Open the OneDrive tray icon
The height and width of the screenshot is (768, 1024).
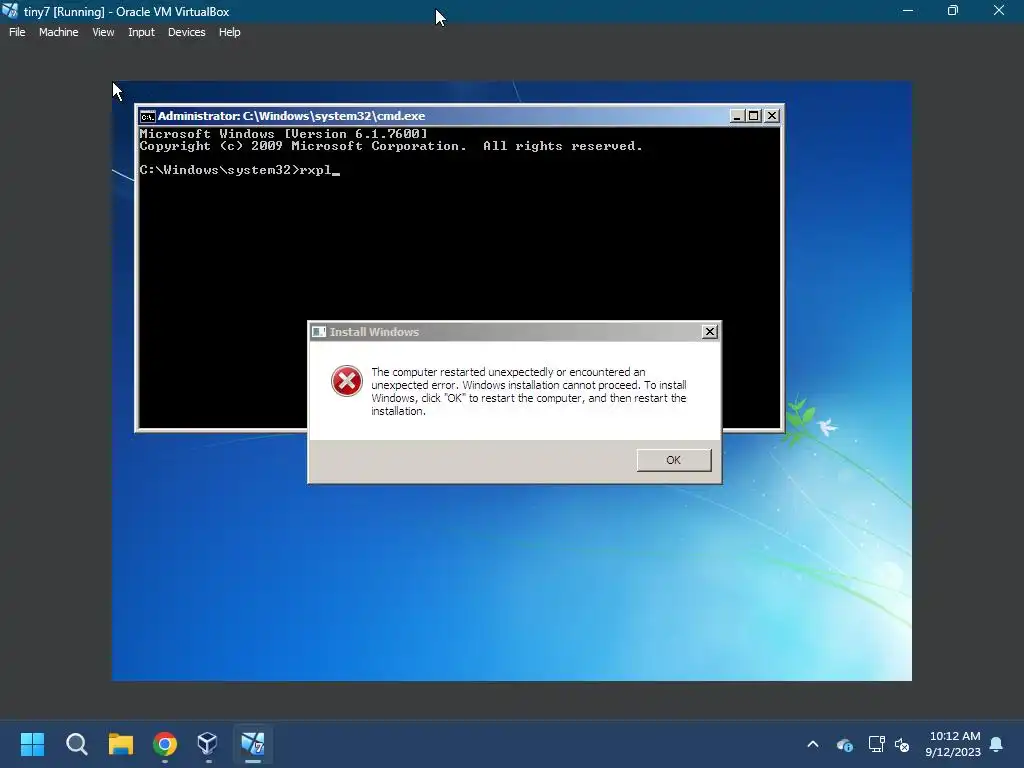pos(844,744)
